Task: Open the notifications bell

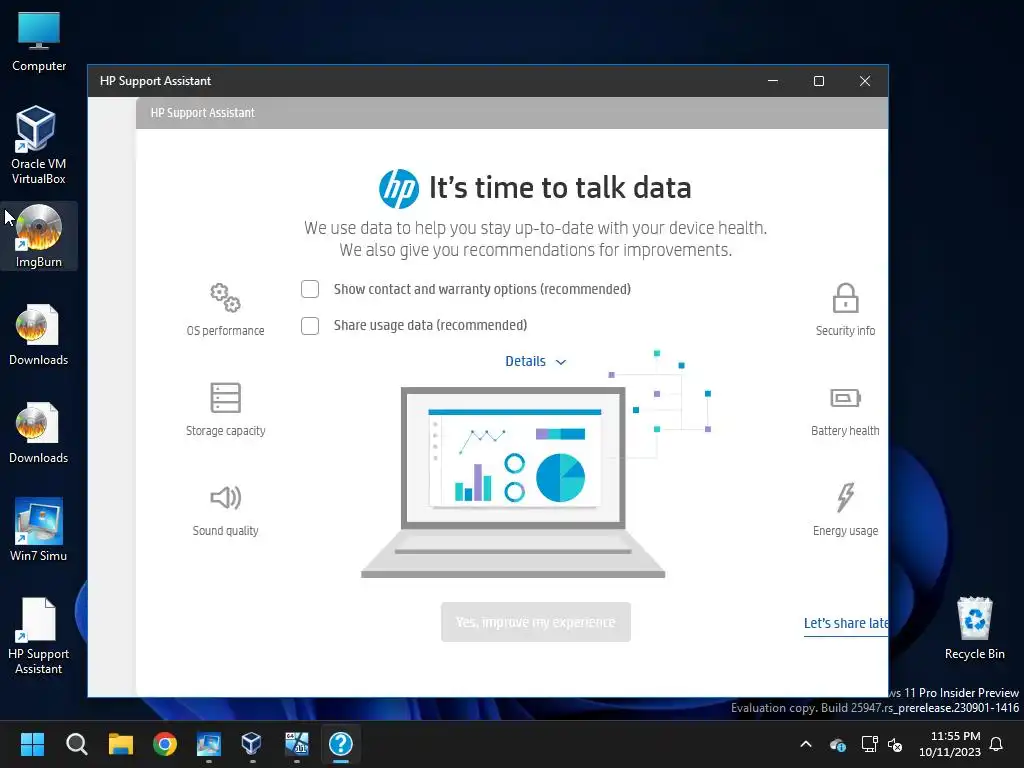Action: coord(997,744)
